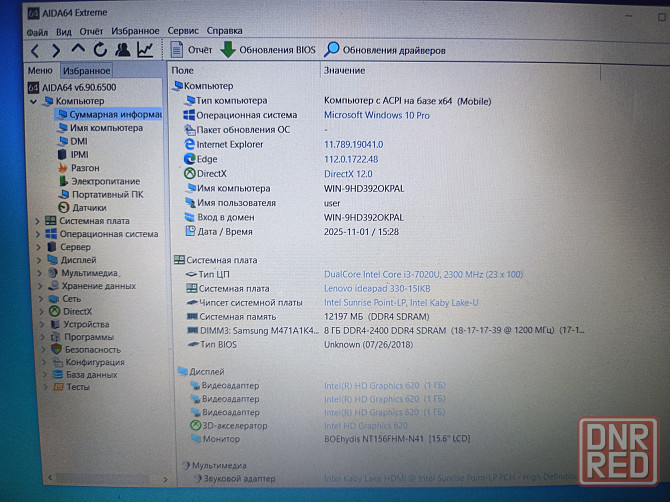Screen dimensions: 670x502
Task: Click the sidebar horizontal scrollbar left arrow
Action: tap(50, 477)
